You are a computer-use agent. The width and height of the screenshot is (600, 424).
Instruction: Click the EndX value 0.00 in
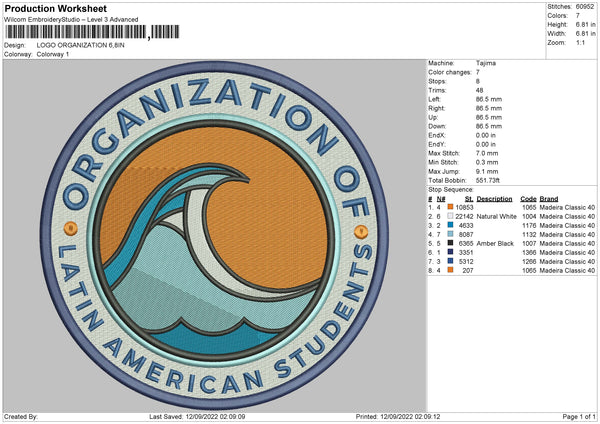(x=486, y=135)
